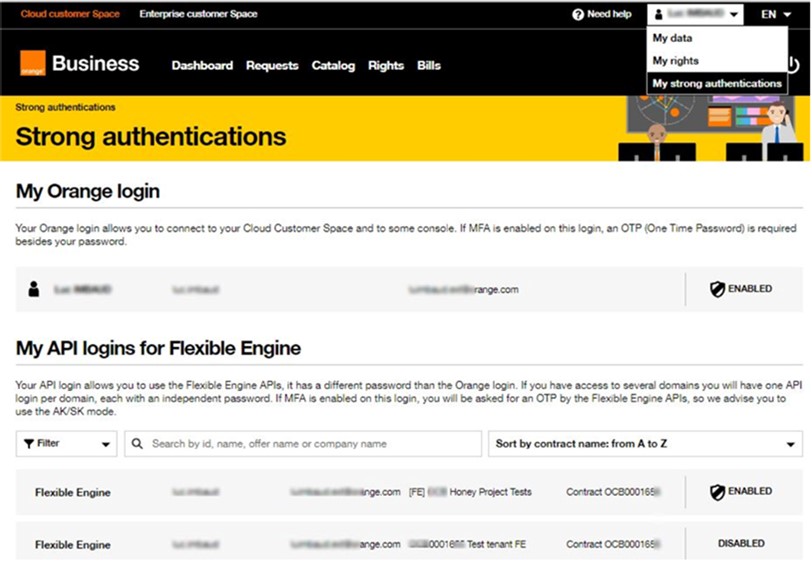The image size is (812, 561).
Task: Click Flexible Engine label in Test tenant row
Action: 72,544
